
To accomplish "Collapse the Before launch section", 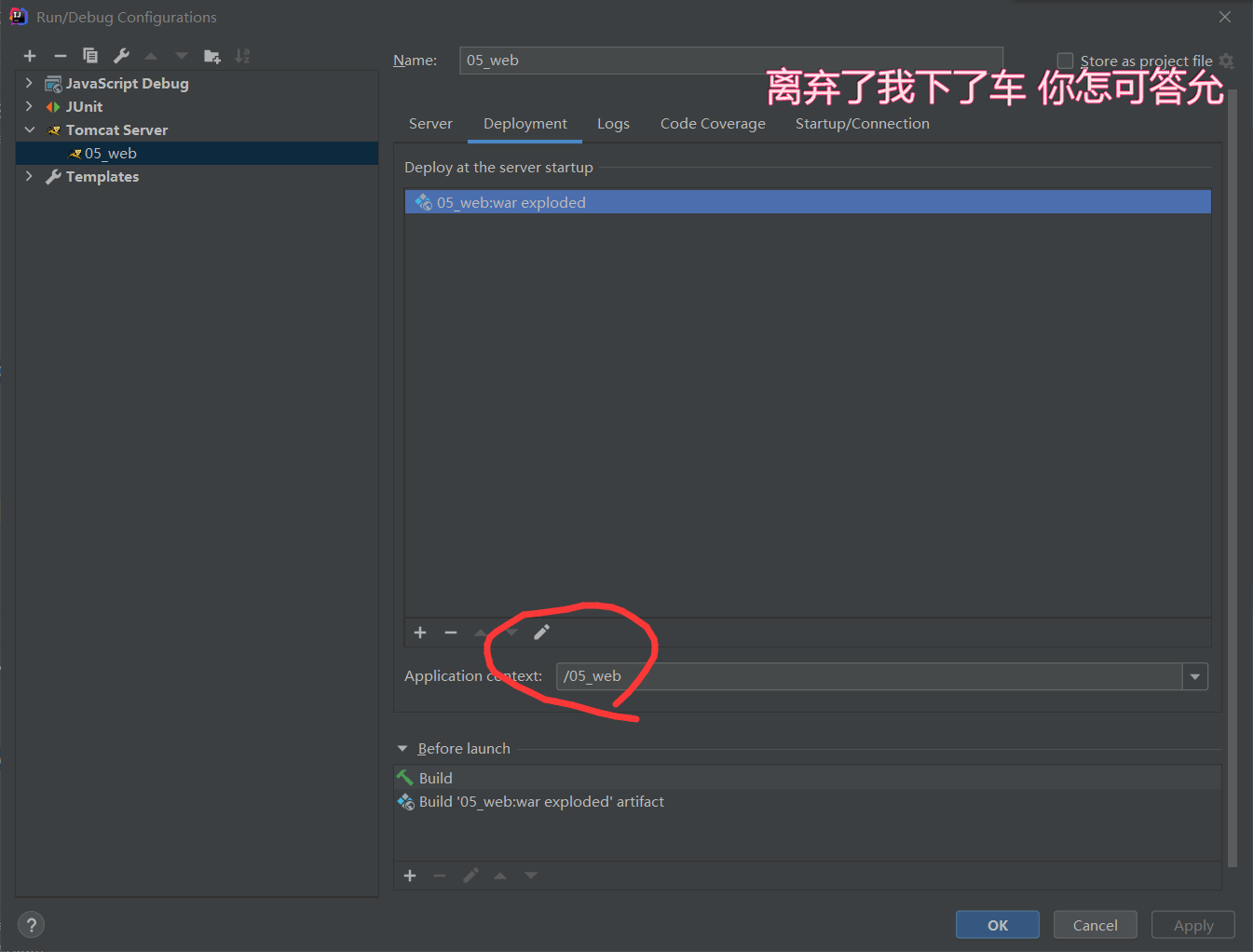I will [x=402, y=749].
